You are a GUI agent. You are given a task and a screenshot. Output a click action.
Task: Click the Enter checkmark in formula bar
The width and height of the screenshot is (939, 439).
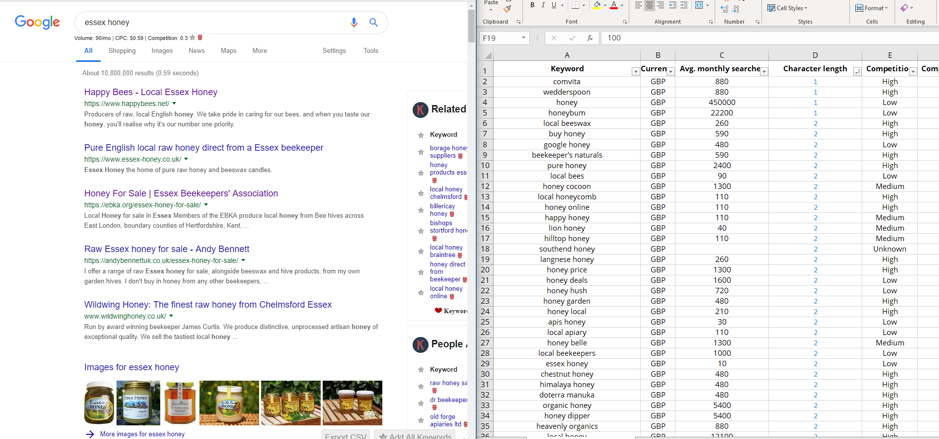tap(572, 38)
